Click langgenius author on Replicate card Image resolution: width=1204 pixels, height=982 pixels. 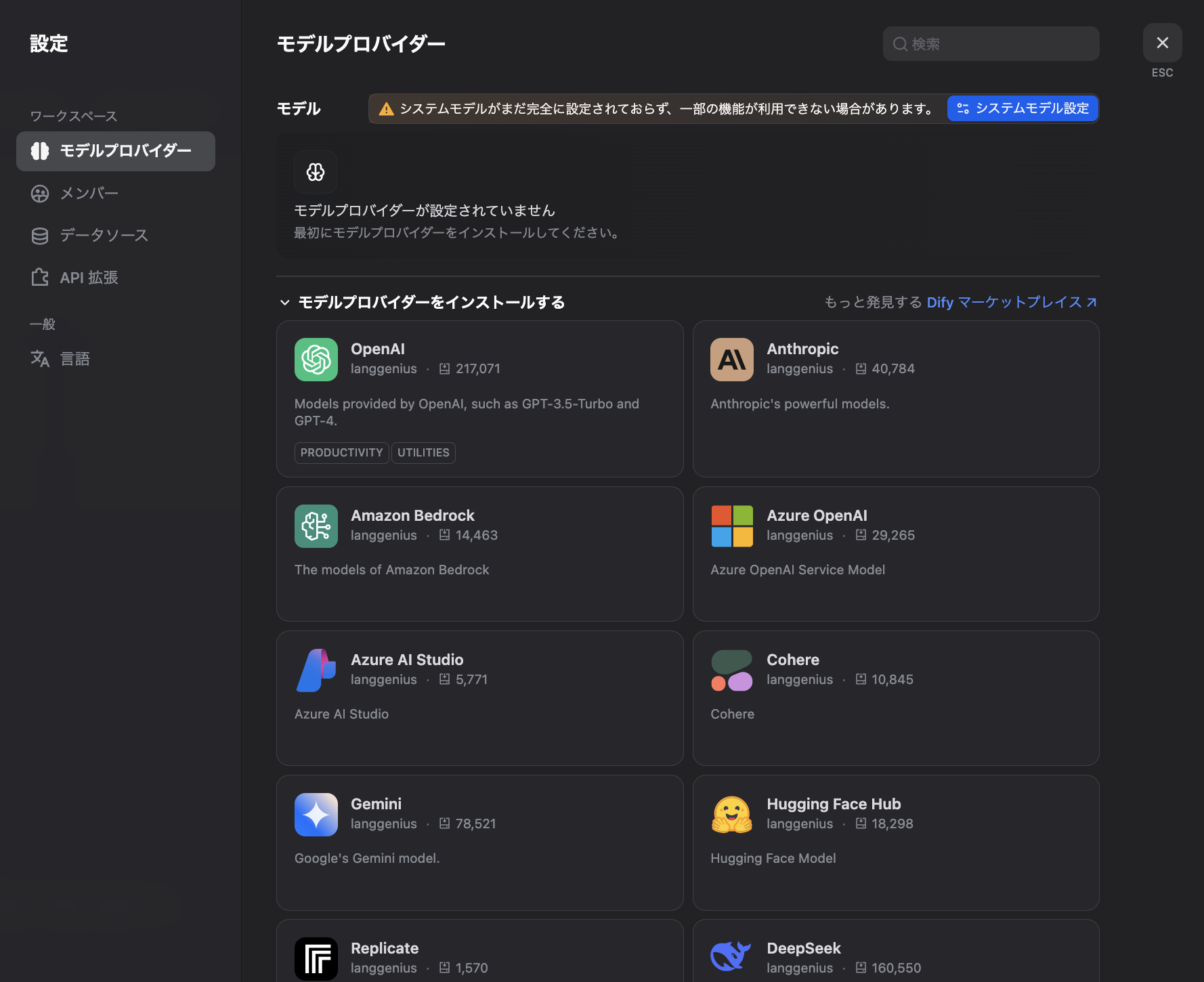[384, 968]
